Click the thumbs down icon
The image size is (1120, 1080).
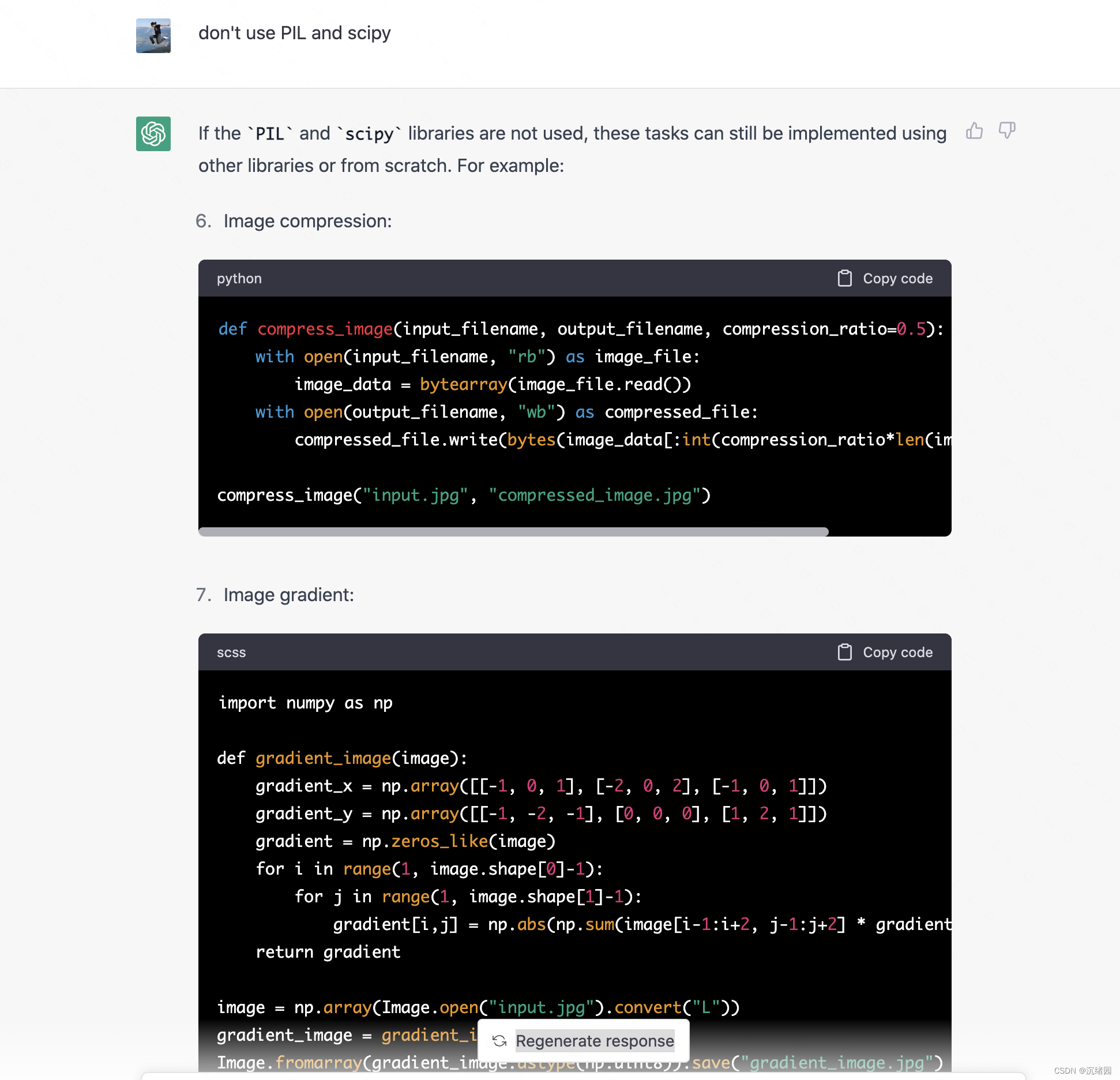[x=1007, y=131]
